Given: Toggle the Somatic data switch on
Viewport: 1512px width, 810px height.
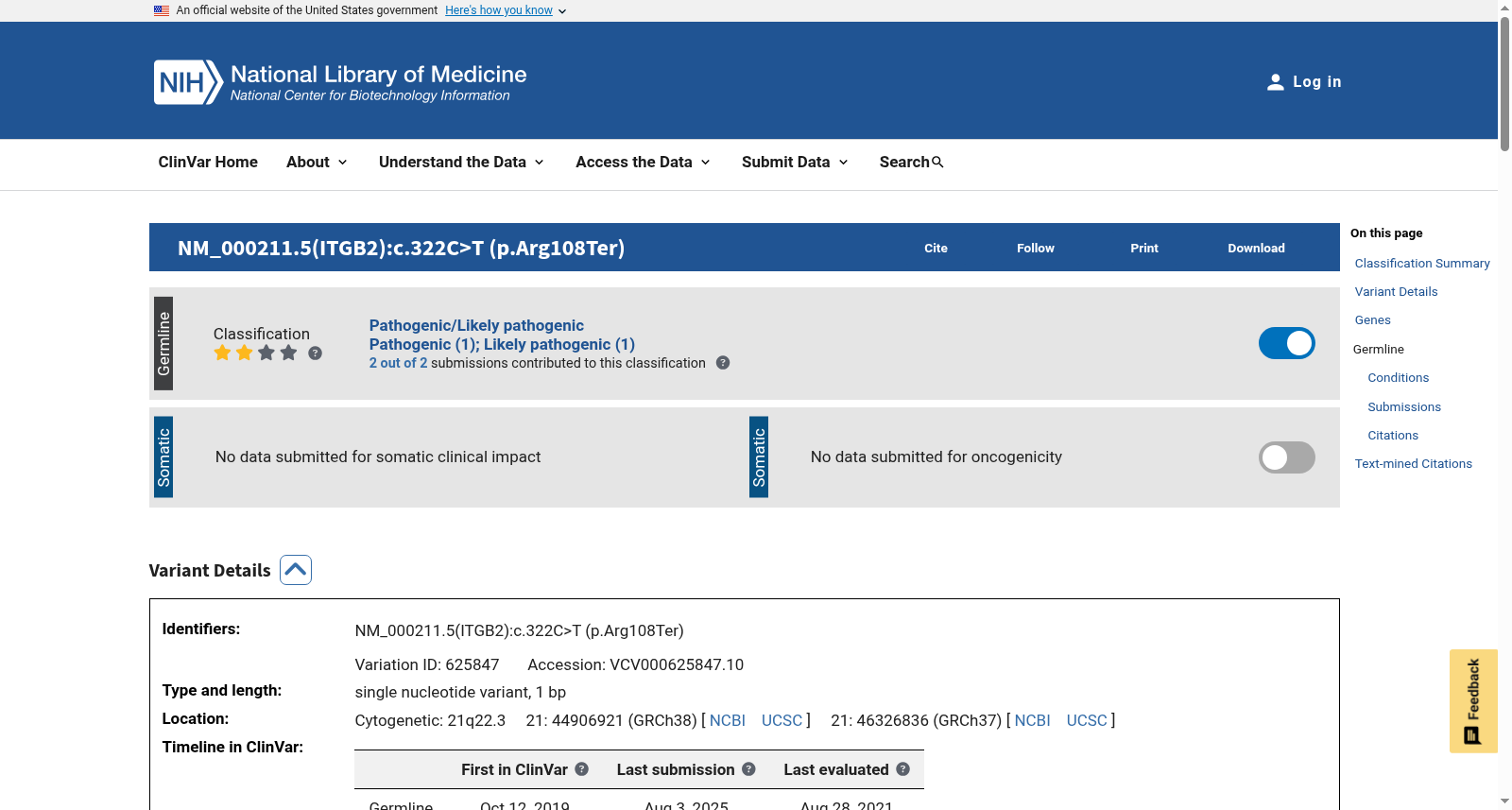Looking at the screenshot, I should tap(1286, 457).
